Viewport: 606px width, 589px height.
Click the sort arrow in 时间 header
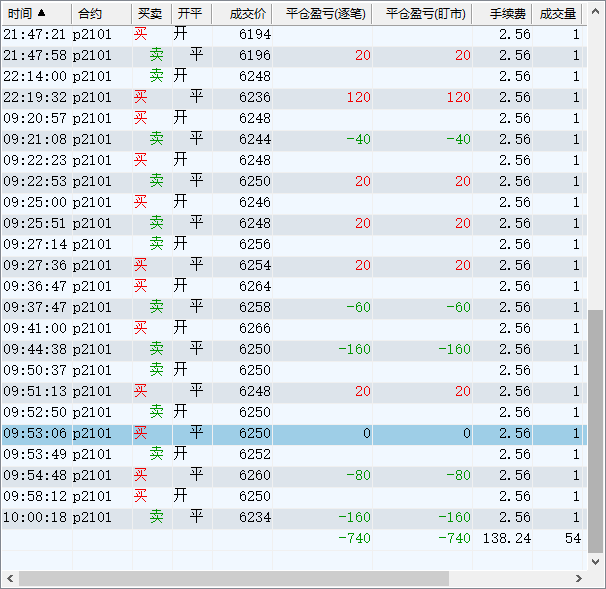[41, 13]
